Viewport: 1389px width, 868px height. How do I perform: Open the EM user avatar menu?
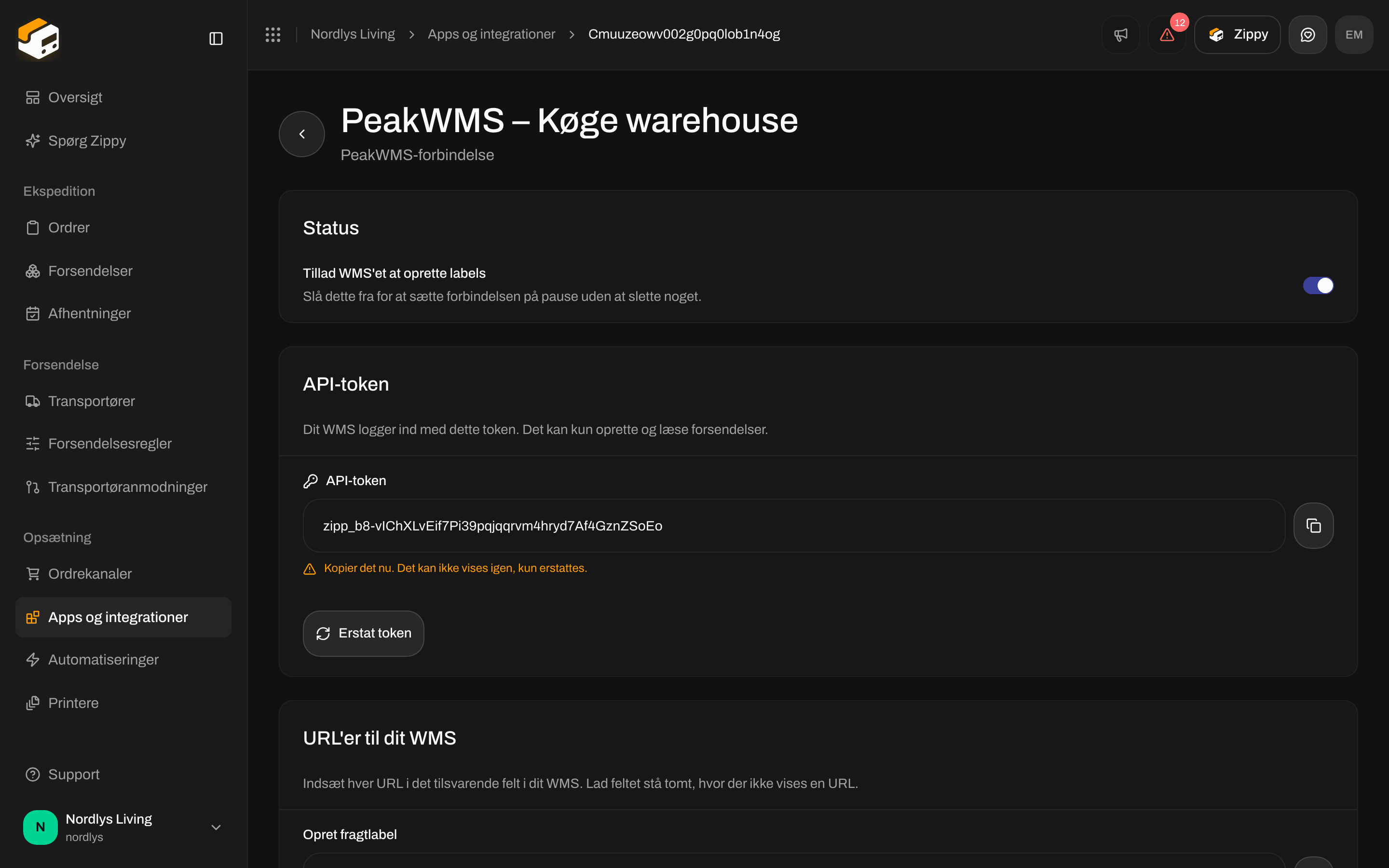tap(1354, 34)
